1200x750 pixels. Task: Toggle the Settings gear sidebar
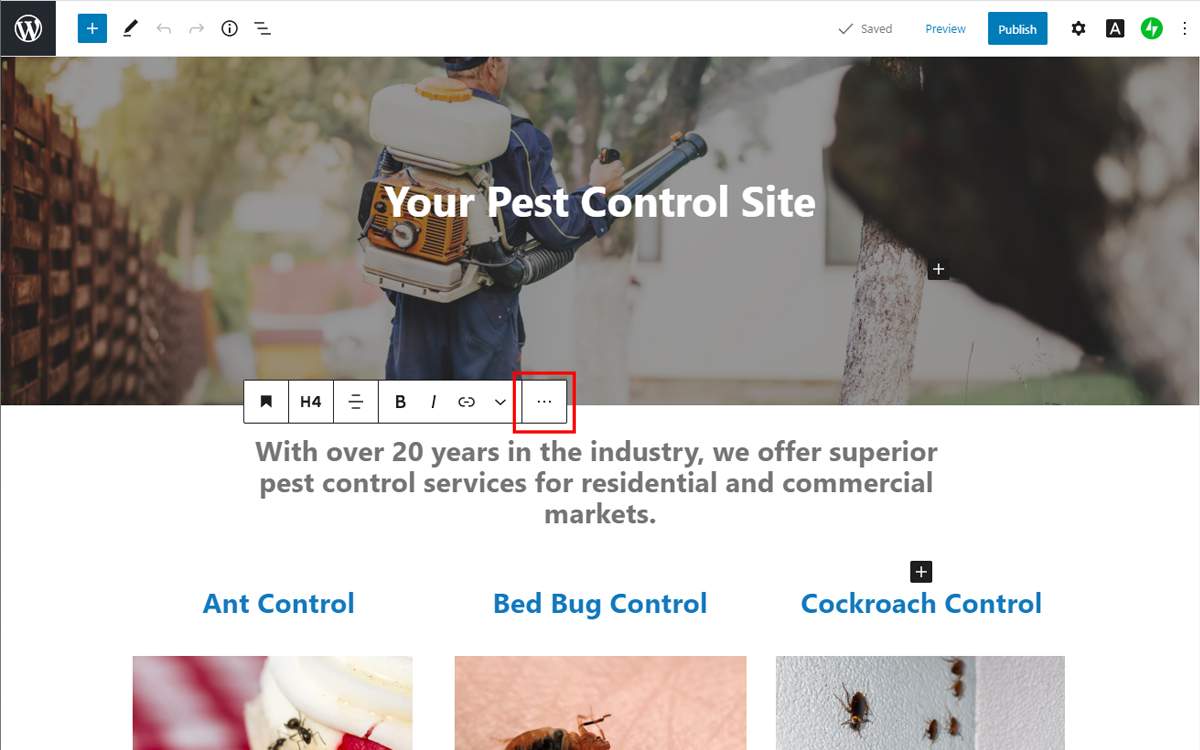click(x=1078, y=28)
